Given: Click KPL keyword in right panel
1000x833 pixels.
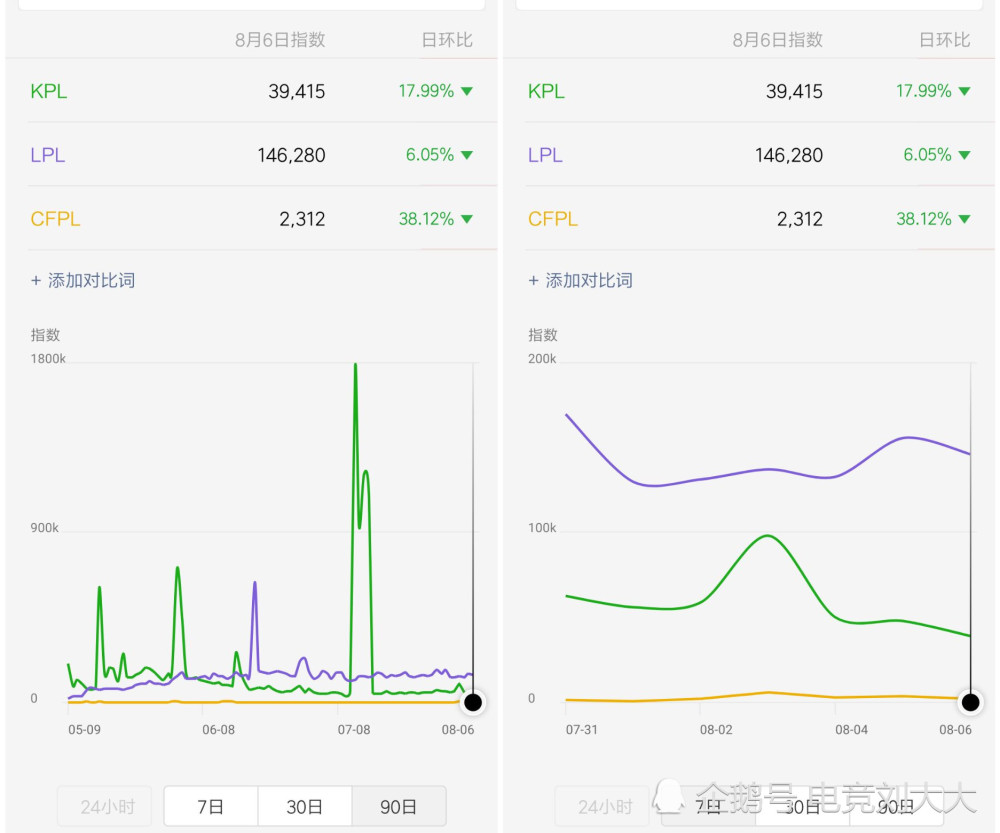Looking at the screenshot, I should coord(546,91).
